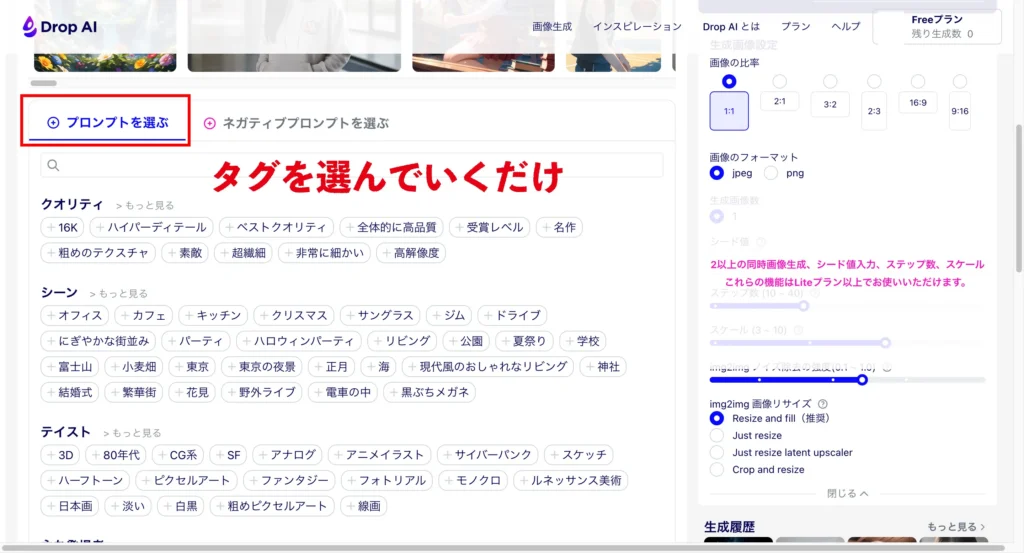Collapse settings with 閉じる
The width and height of the screenshot is (1024, 553).
point(848,494)
